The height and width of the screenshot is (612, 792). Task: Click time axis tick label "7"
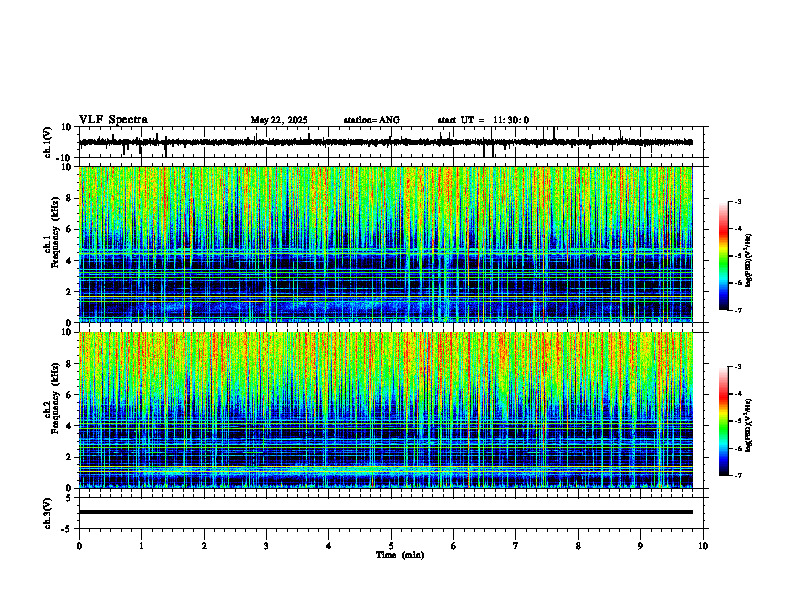coord(516,546)
